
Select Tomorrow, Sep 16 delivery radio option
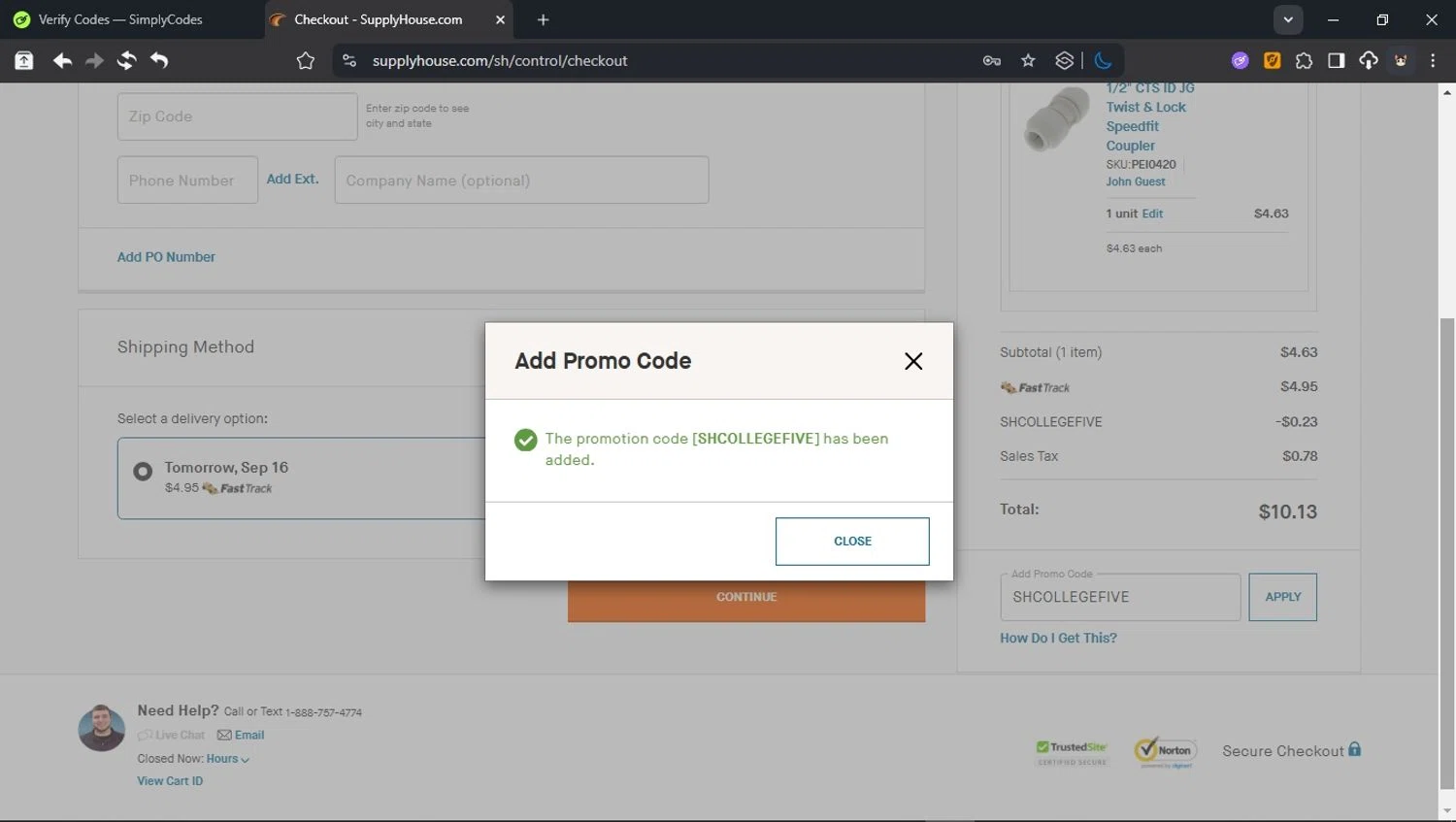pos(143,472)
